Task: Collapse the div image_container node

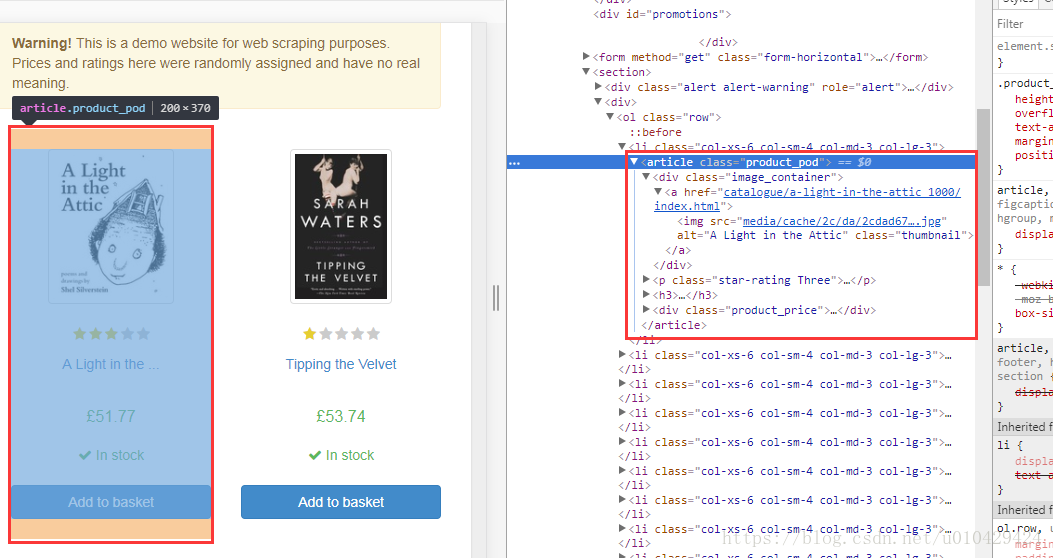Action: pos(646,177)
